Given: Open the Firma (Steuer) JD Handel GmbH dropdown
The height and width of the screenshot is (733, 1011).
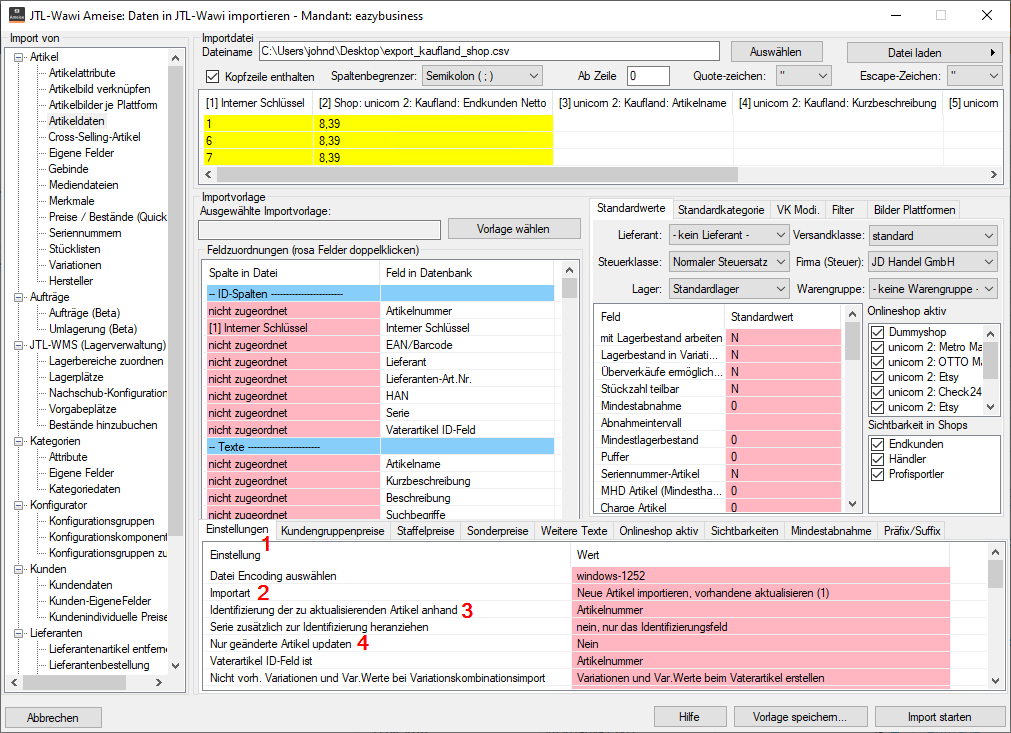Looking at the screenshot, I should (x=933, y=262).
